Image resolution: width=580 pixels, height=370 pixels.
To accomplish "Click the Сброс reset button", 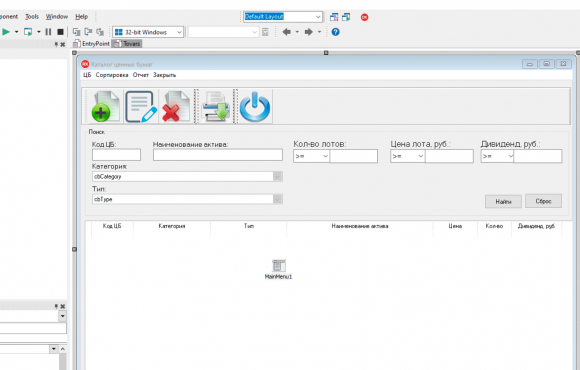I will 543,201.
